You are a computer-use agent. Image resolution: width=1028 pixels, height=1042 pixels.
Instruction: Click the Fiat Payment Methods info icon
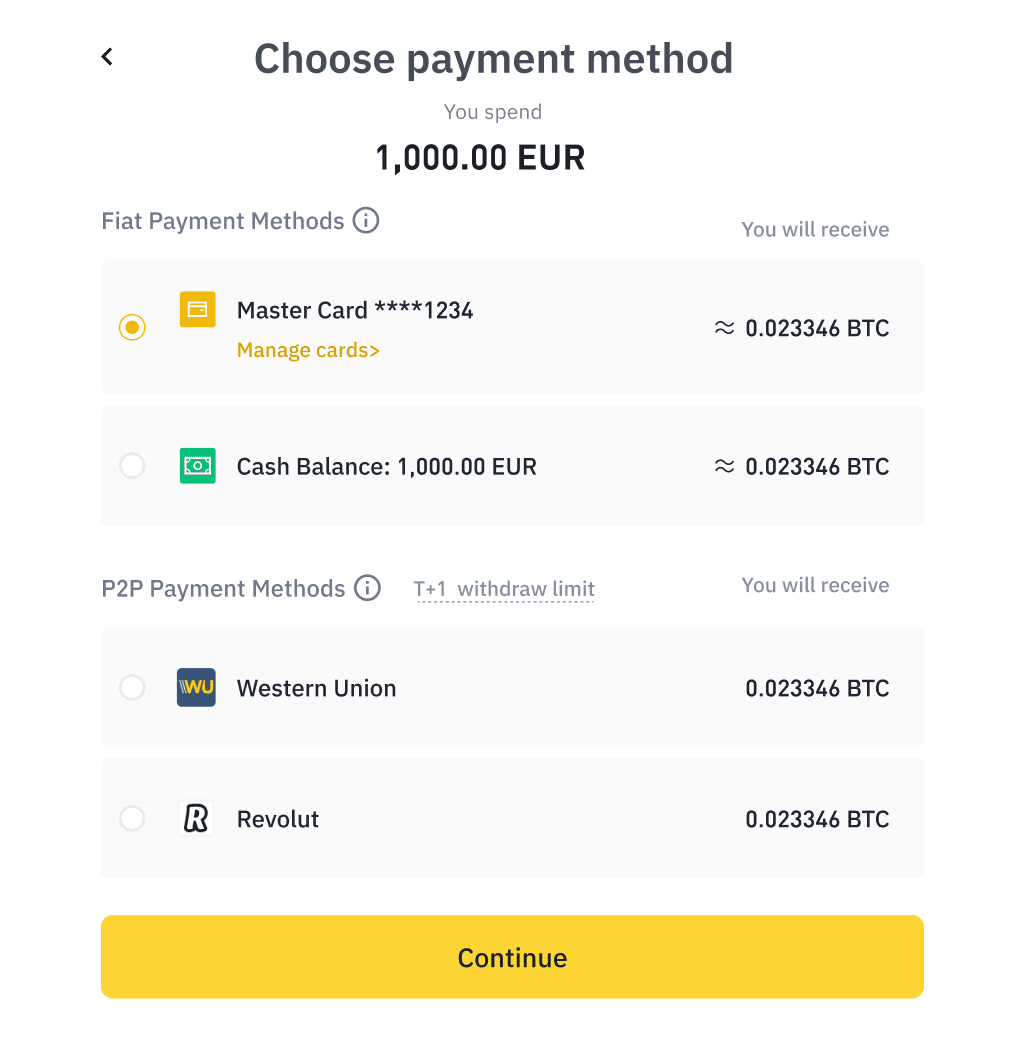click(366, 220)
